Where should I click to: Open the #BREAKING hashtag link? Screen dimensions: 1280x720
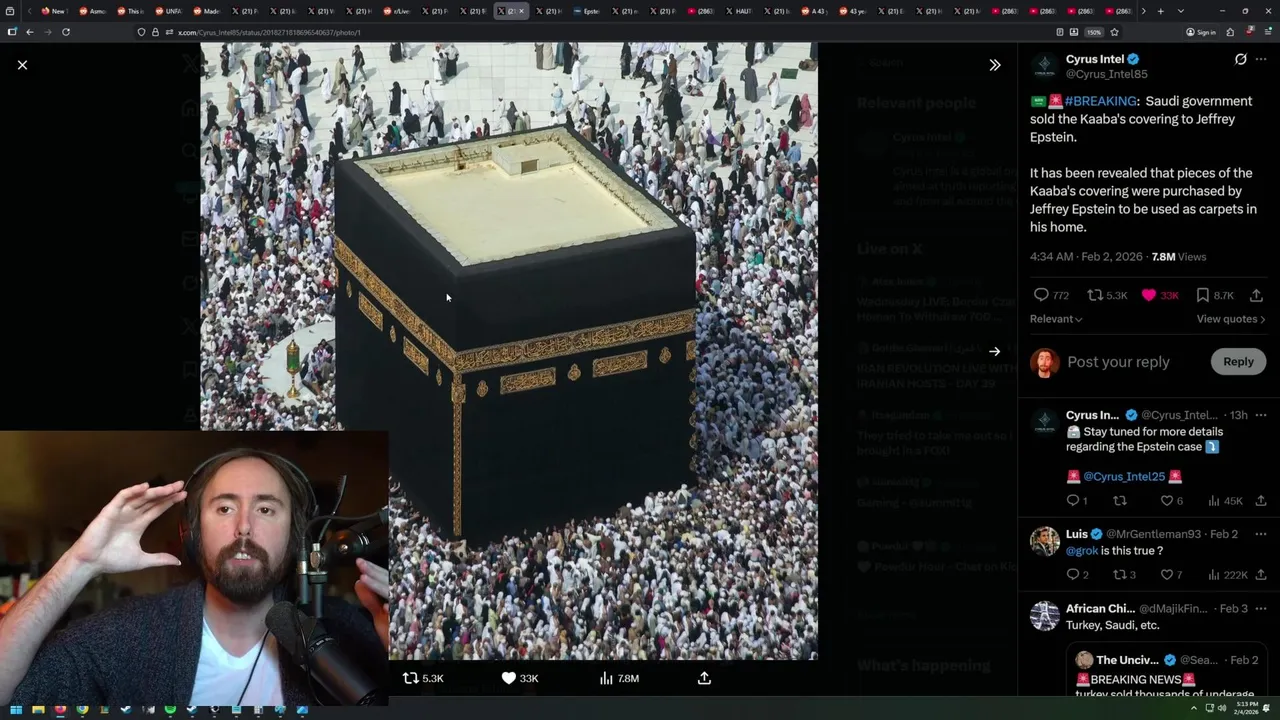[x=1101, y=101]
